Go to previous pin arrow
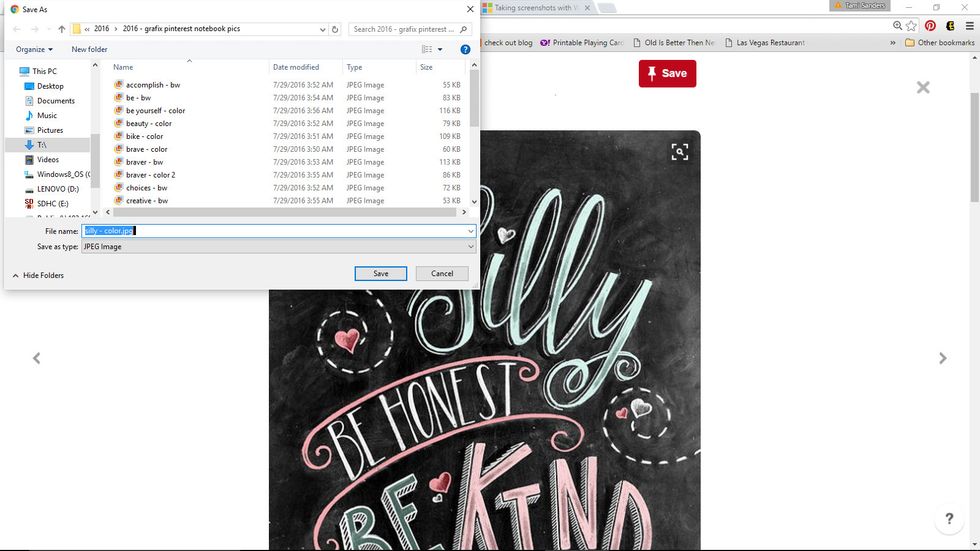The width and height of the screenshot is (980, 551). pos(36,358)
